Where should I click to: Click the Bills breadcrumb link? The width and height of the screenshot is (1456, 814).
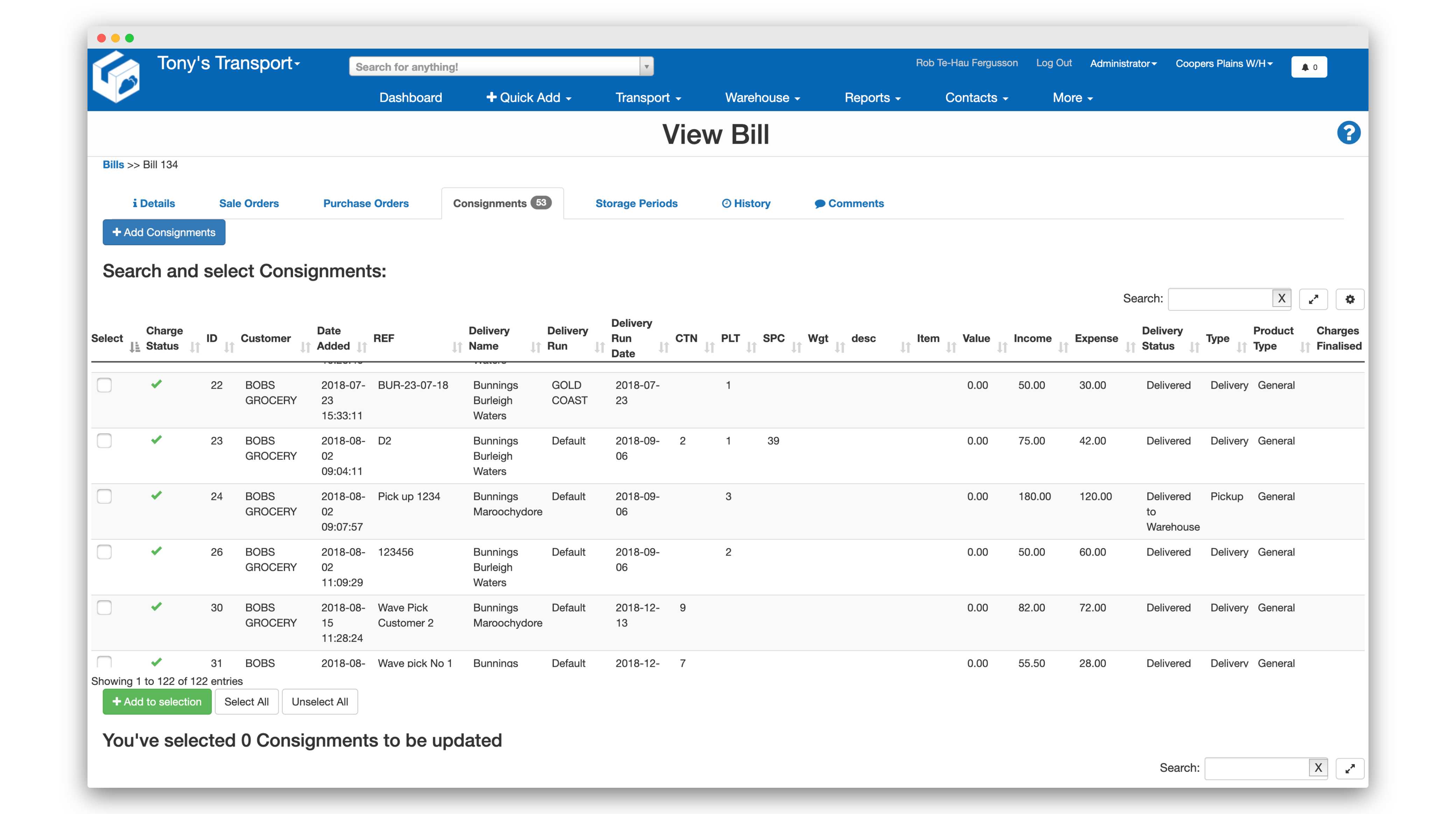coord(113,164)
